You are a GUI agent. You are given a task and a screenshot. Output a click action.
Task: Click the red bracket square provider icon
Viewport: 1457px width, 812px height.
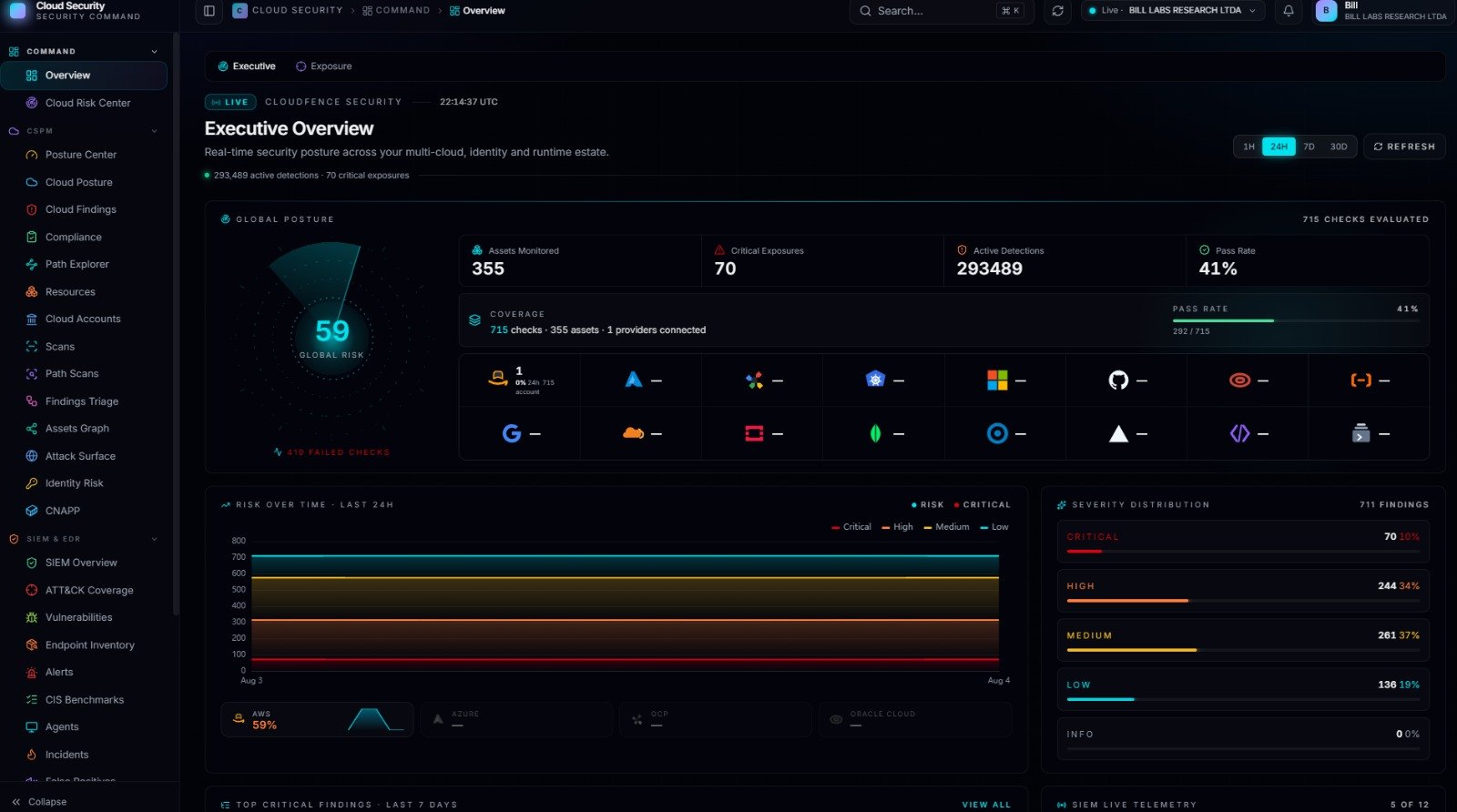coord(754,433)
